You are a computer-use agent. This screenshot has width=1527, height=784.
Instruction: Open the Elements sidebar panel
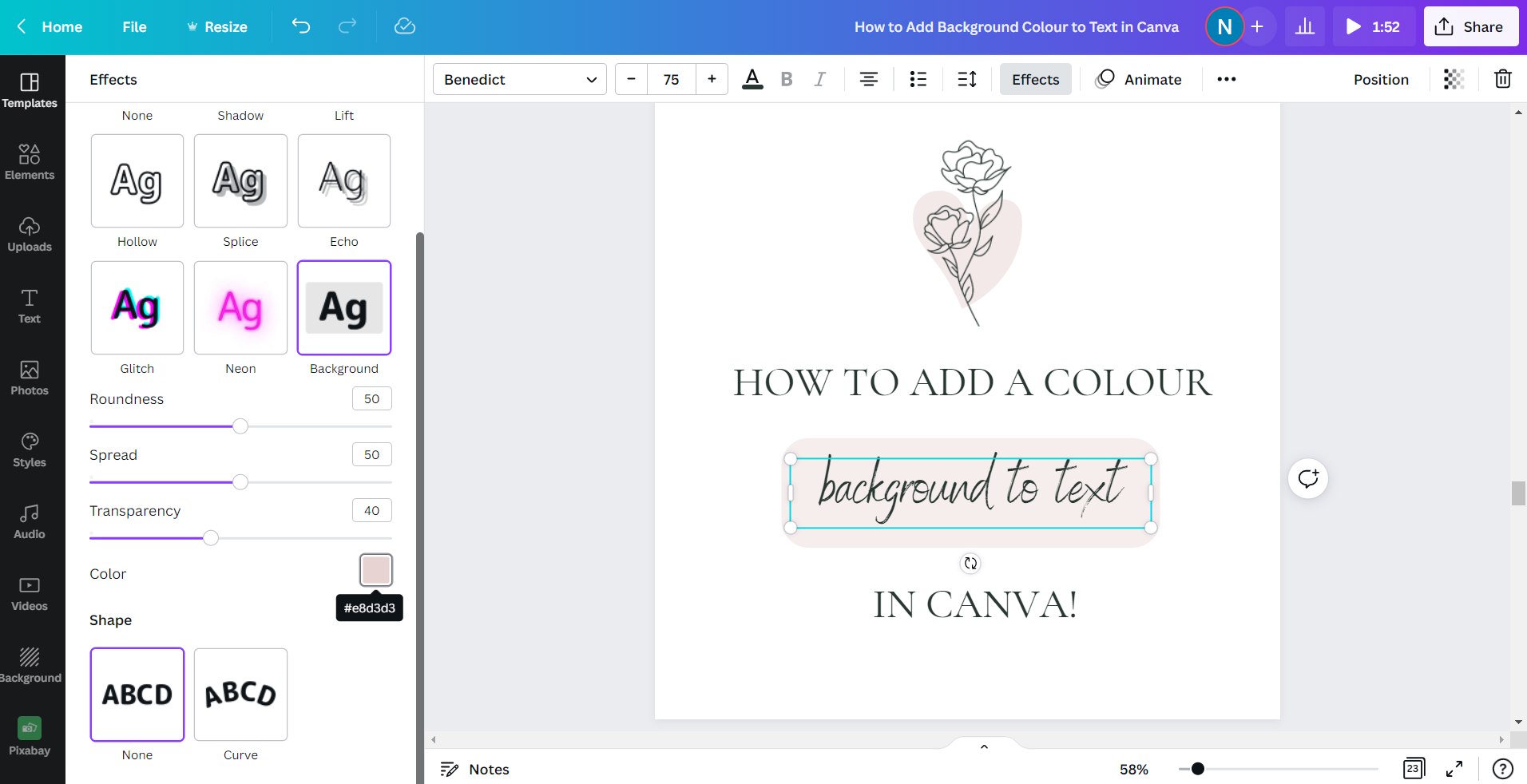point(30,162)
